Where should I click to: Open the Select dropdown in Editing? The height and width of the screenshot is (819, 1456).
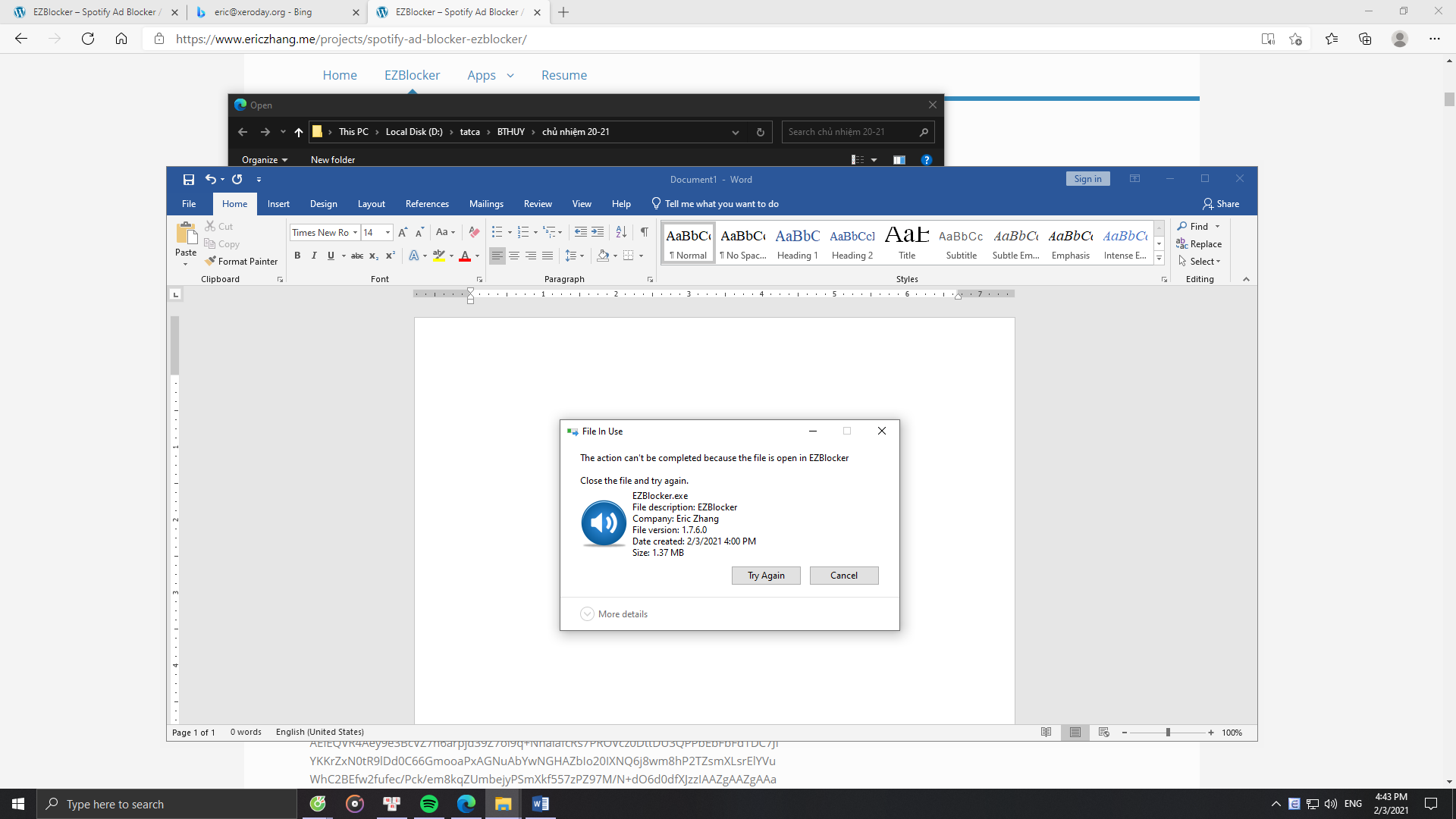pos(1200,261)
